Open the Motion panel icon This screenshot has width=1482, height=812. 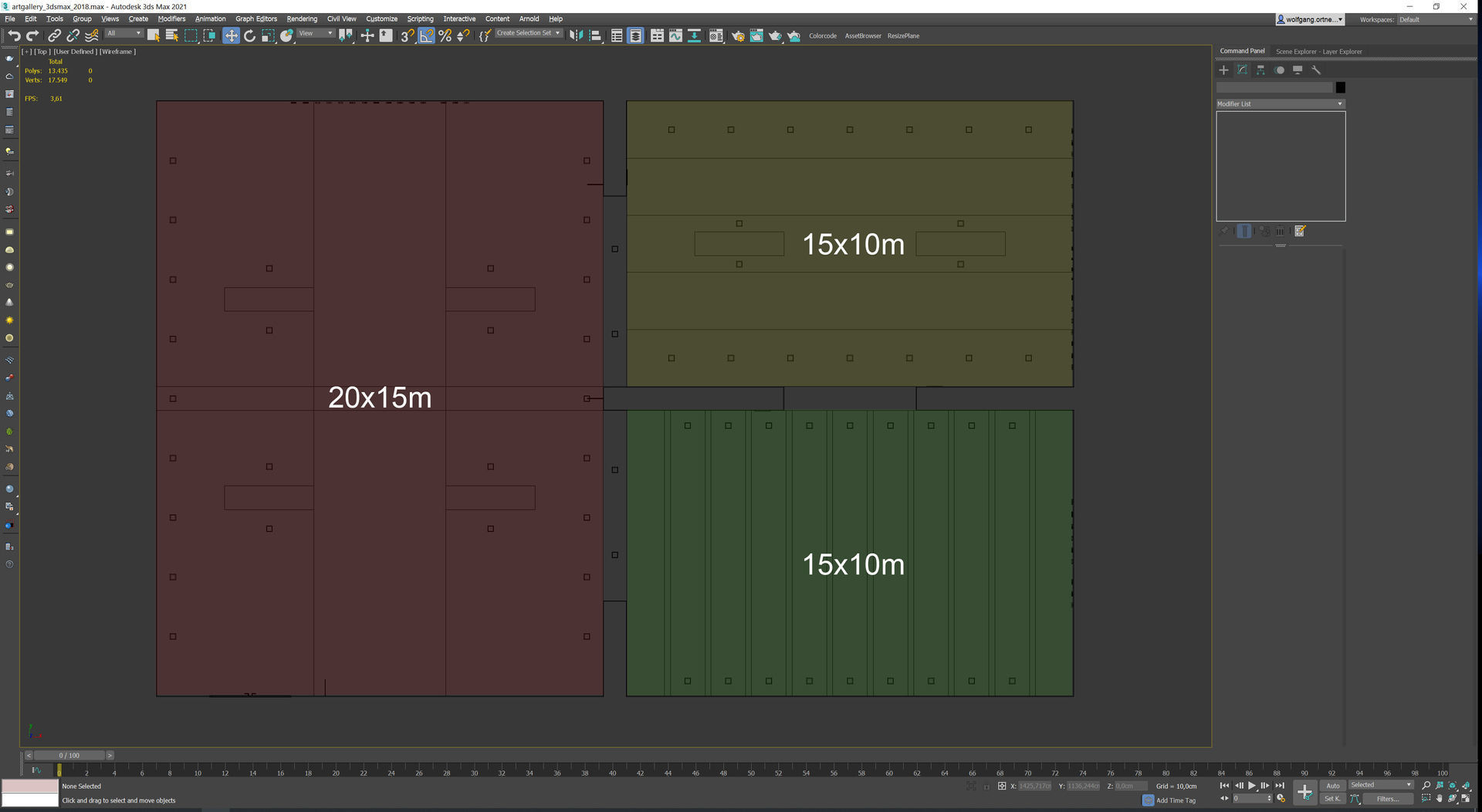coord(1279,70)
